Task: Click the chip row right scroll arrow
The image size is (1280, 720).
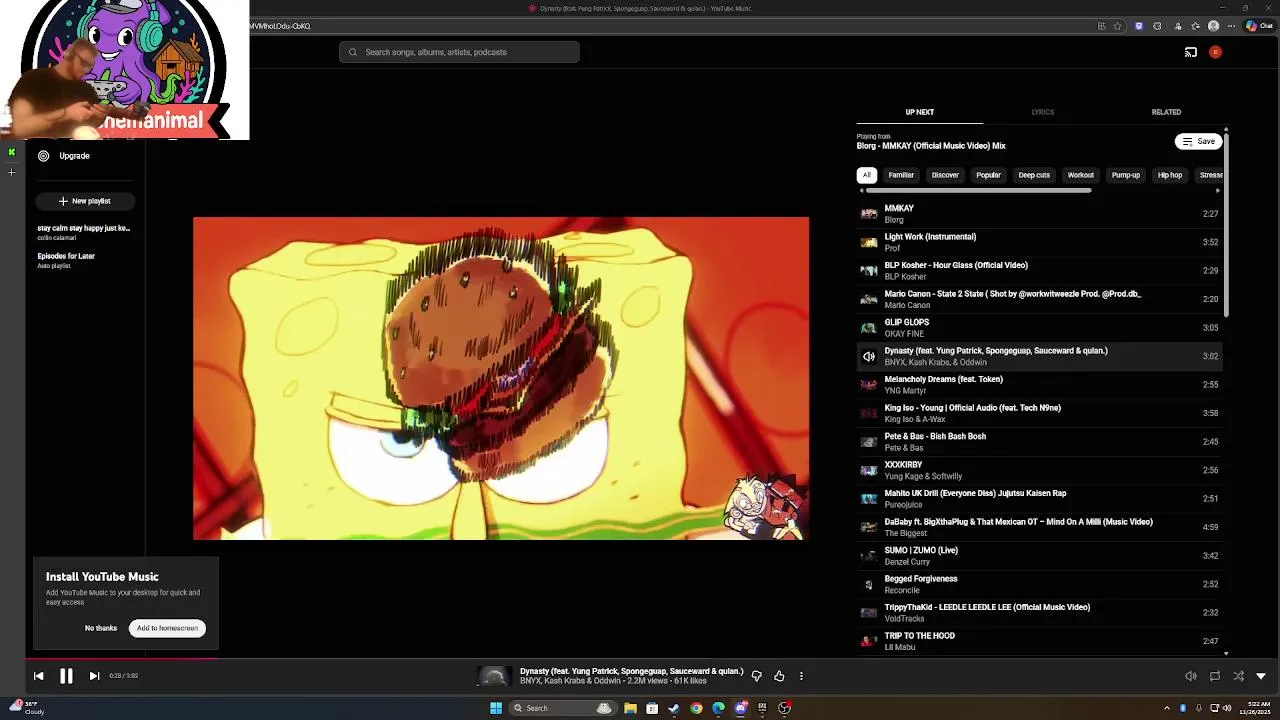Action: click(1217, 190)
